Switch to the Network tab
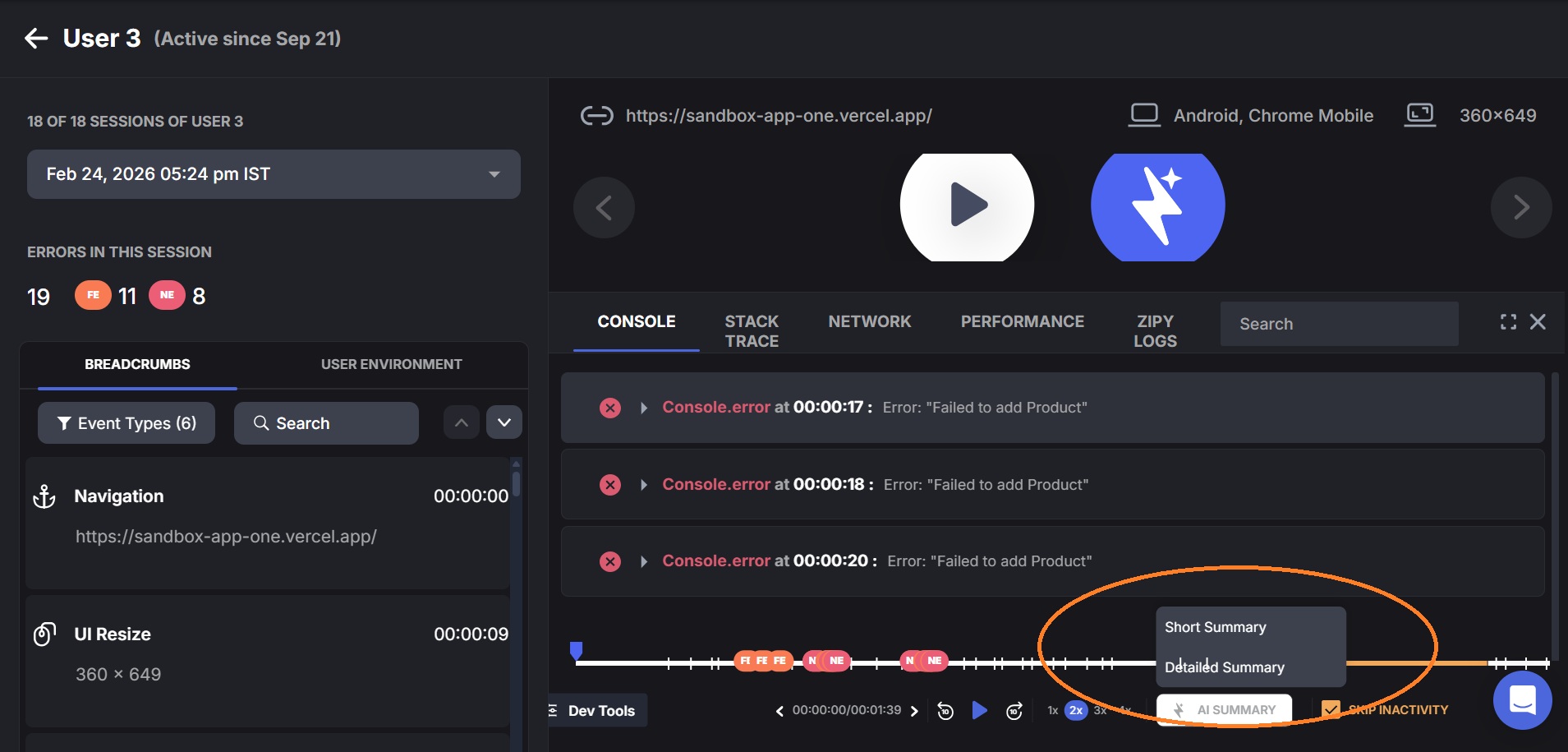Screen dimensions: 1568x752 pos(869,321)
